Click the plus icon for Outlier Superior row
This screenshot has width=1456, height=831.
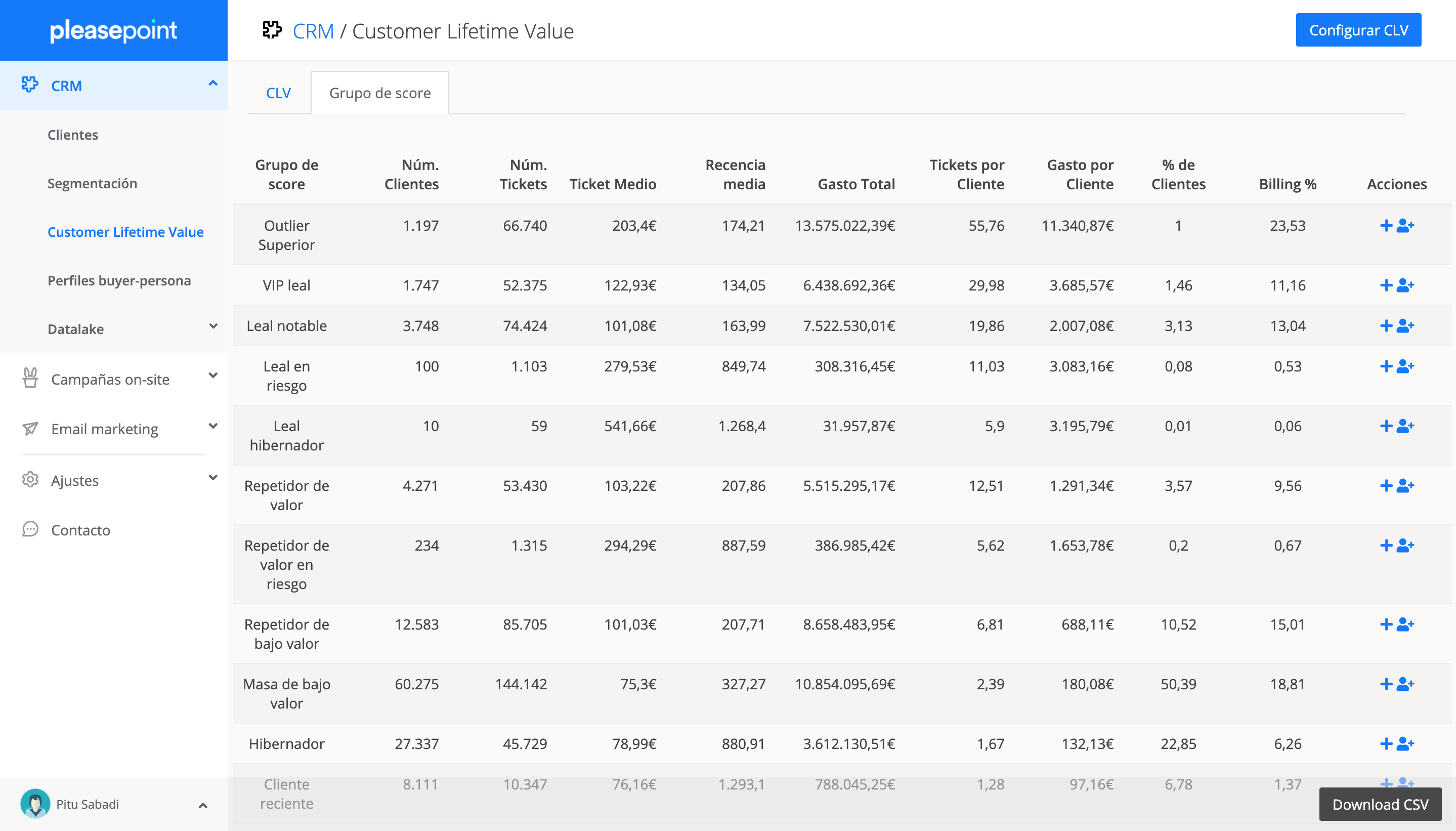click(x=1386, y=225)
